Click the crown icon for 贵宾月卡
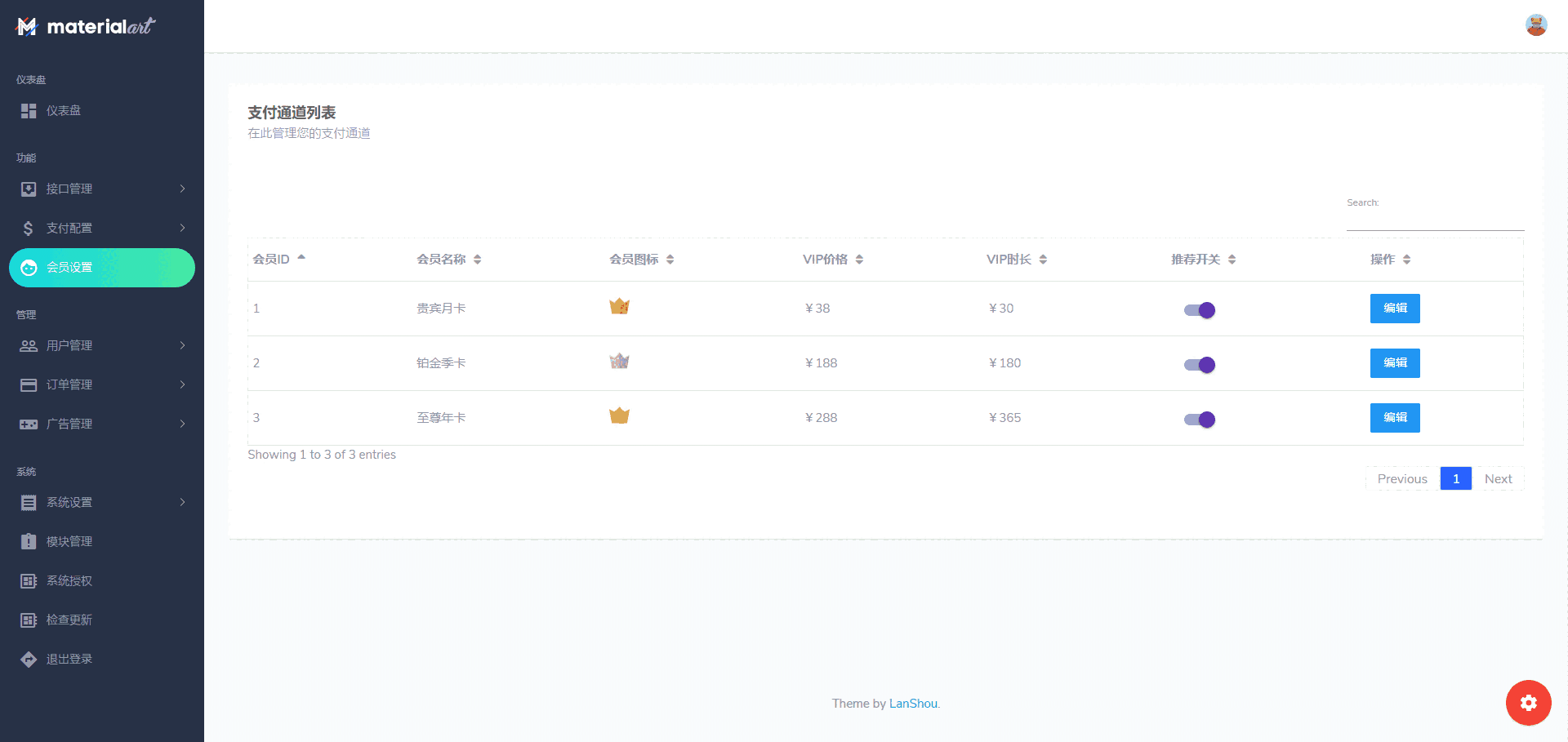 619,307
